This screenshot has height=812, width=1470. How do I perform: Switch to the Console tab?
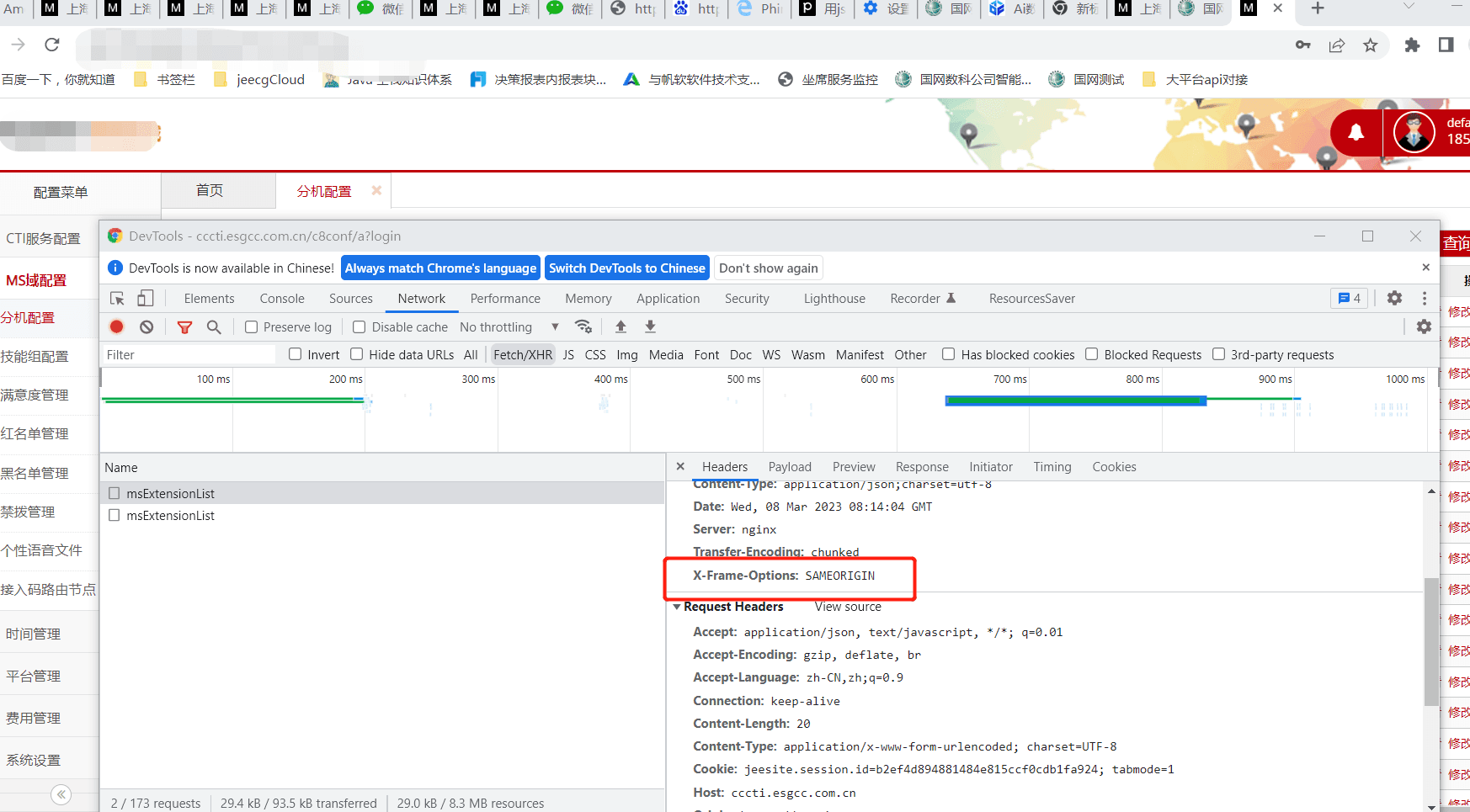click(282, 298)
